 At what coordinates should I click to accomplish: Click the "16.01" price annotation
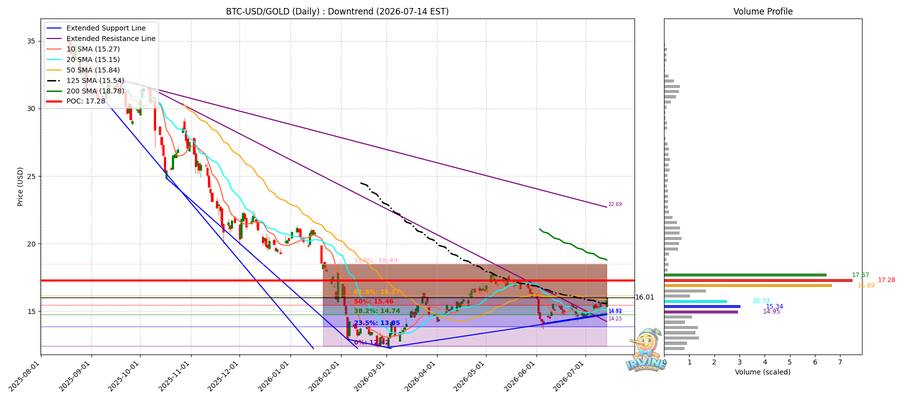pyautogui.click(x=645, y=297)
